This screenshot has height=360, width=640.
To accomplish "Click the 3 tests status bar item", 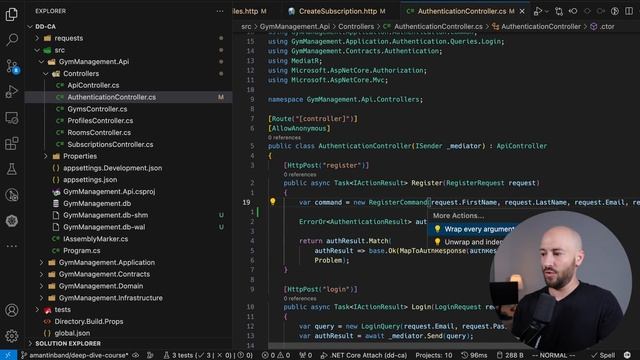I will 208,355.
